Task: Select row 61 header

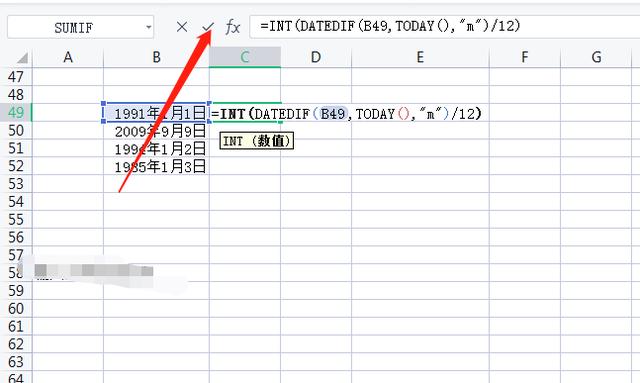Action: click(x=16, y=327)
